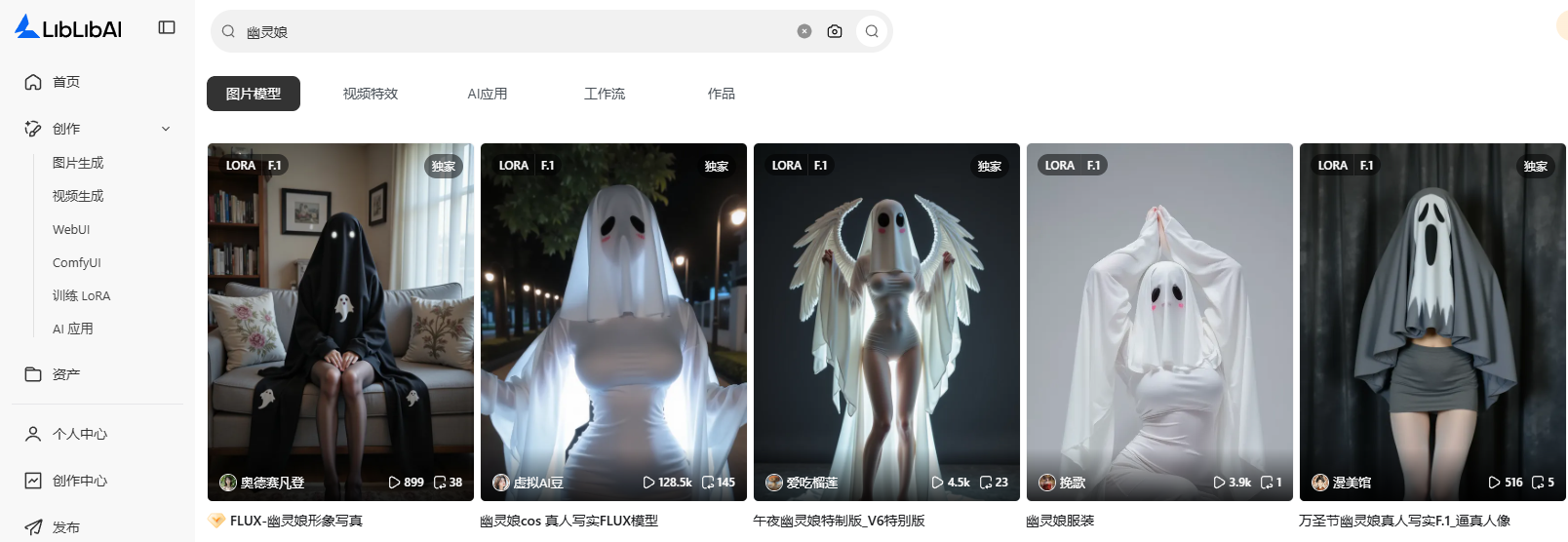Image resolution: width=1568 pixels, height=542 pixels.
Task: Switch to 工作流 tab
Action: (x=605, y=94)
